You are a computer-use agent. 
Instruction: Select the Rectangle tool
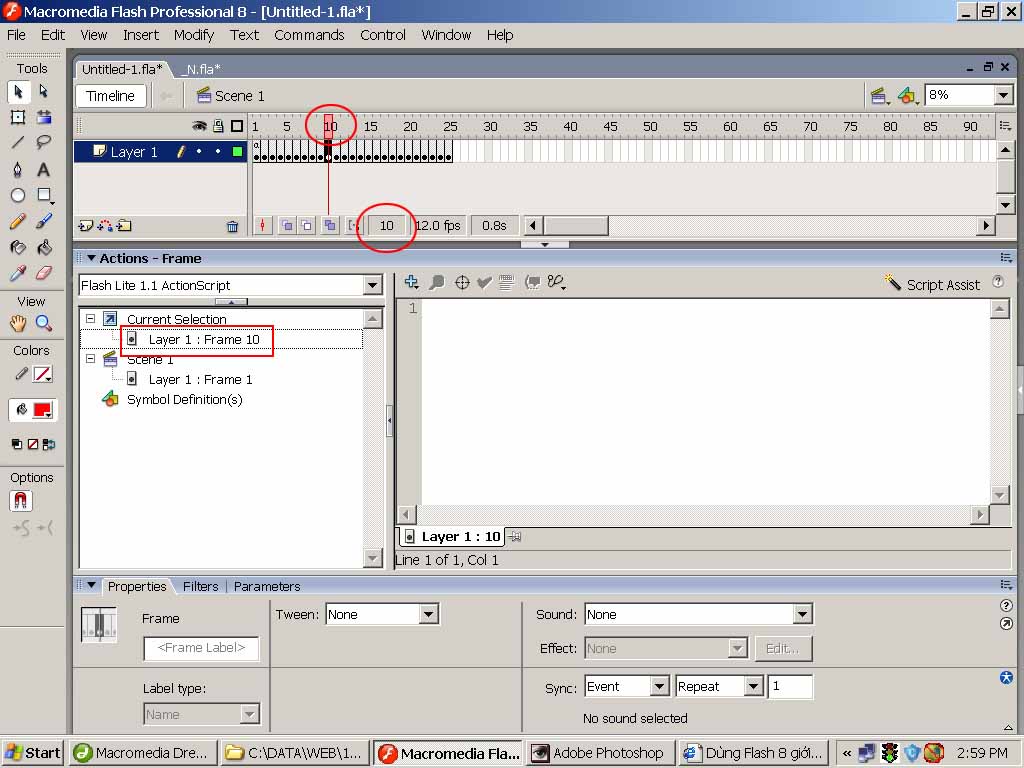pos(44,195)
